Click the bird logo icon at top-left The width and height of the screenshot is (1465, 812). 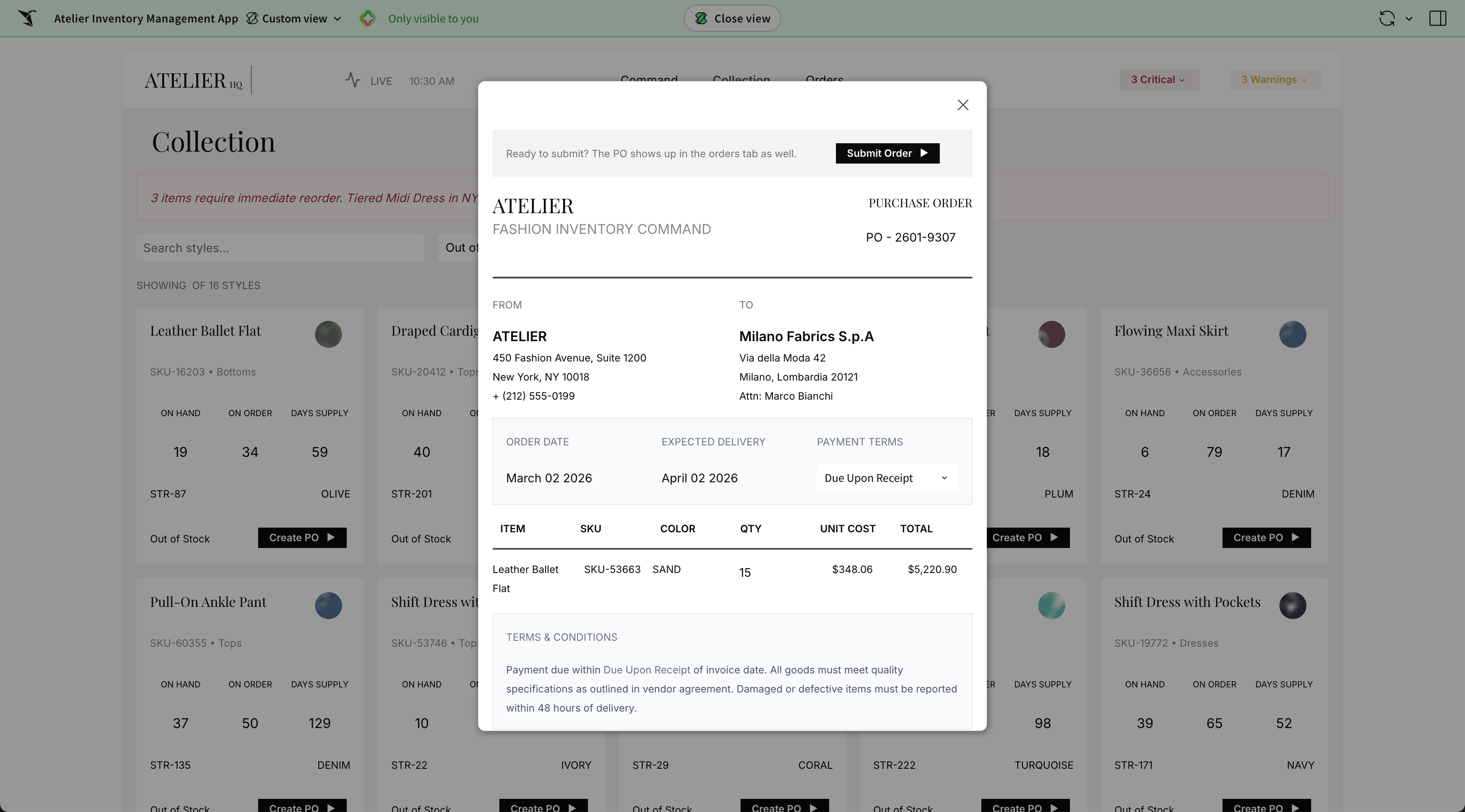point(27,18)
